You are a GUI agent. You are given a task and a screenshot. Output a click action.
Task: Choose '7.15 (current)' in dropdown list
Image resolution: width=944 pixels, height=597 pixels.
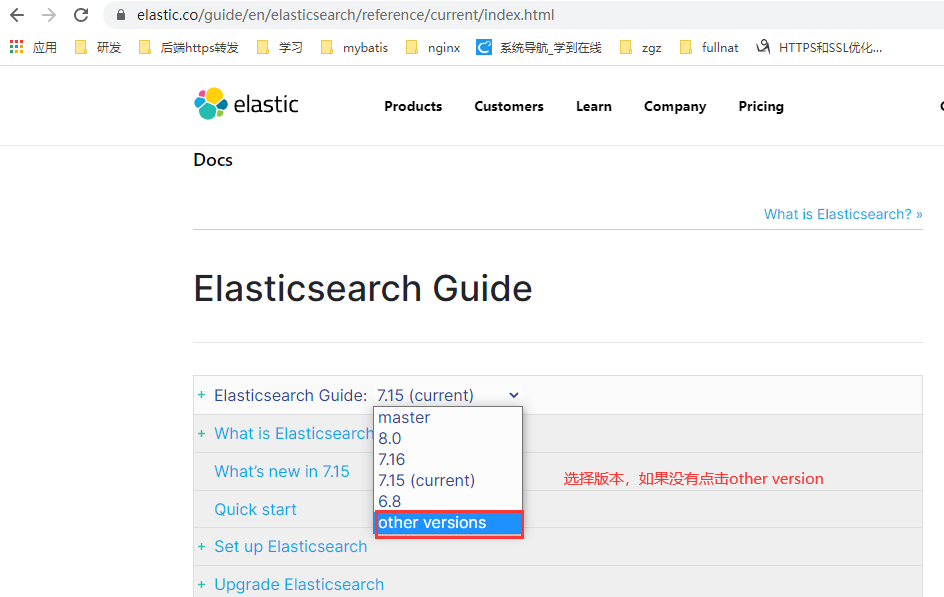coord(448,481)
